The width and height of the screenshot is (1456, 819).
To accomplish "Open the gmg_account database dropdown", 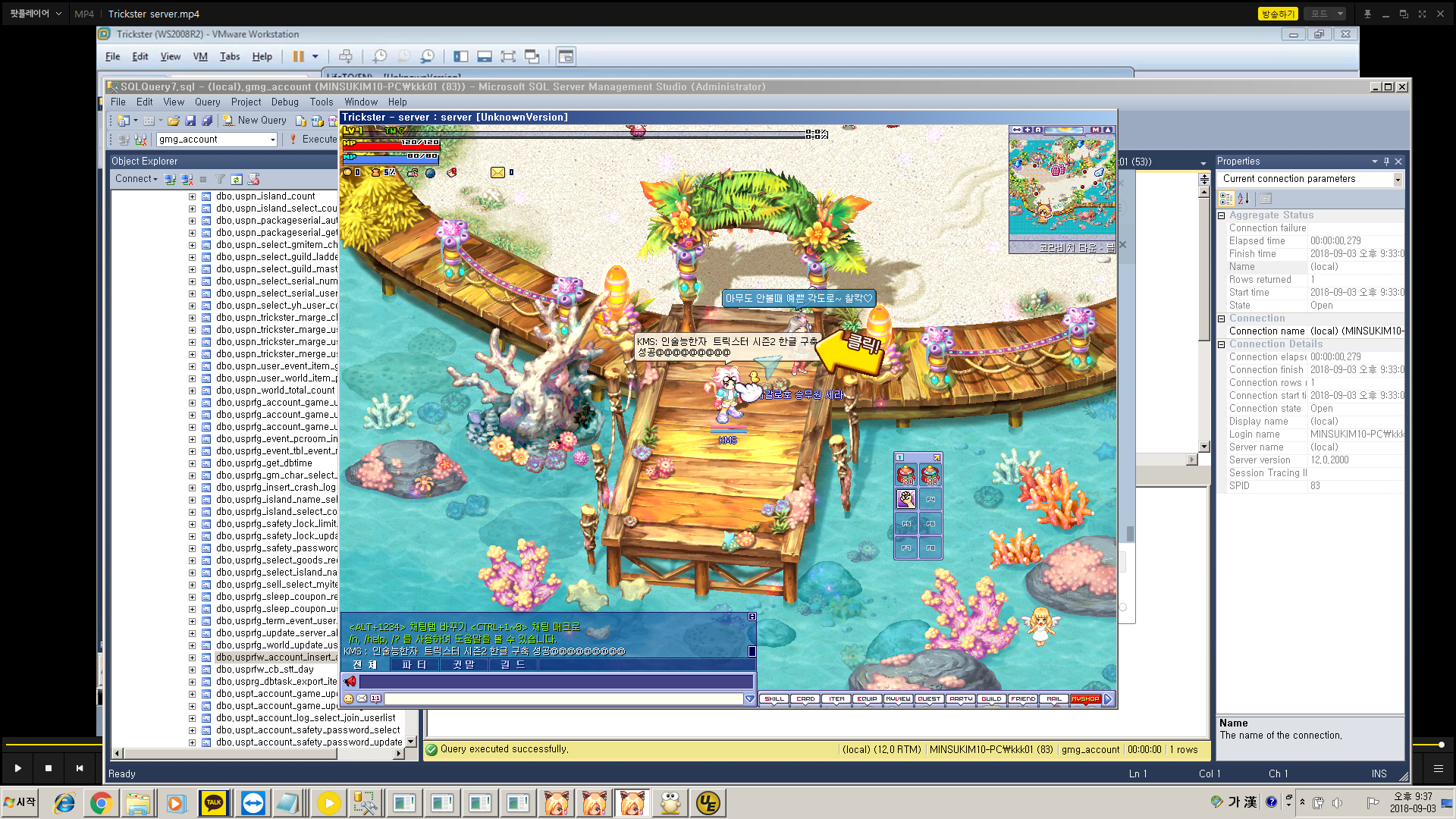I will click(272, 140).
